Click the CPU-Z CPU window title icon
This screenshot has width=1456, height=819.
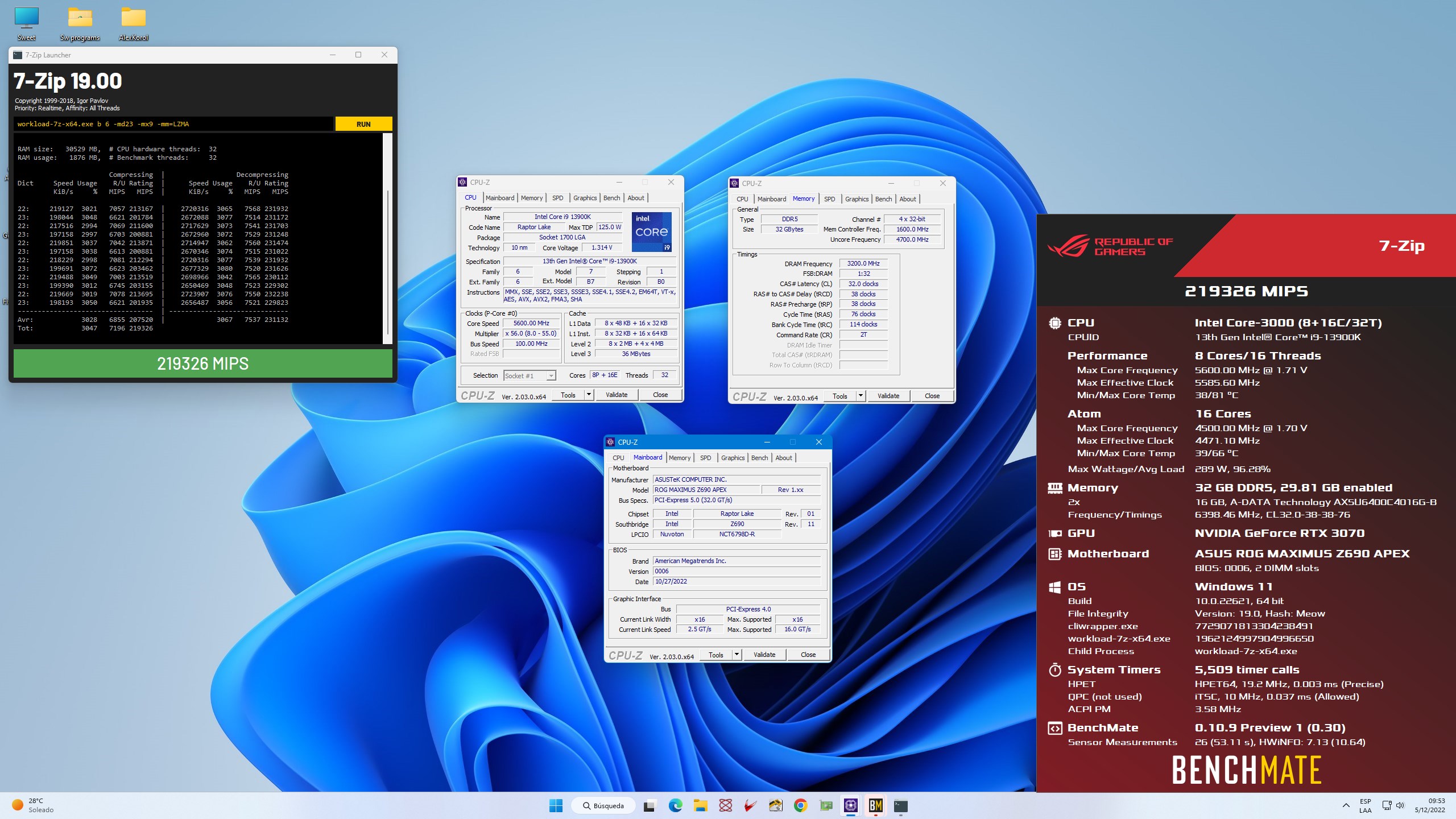pyautogui.click(x=462, y=182)
